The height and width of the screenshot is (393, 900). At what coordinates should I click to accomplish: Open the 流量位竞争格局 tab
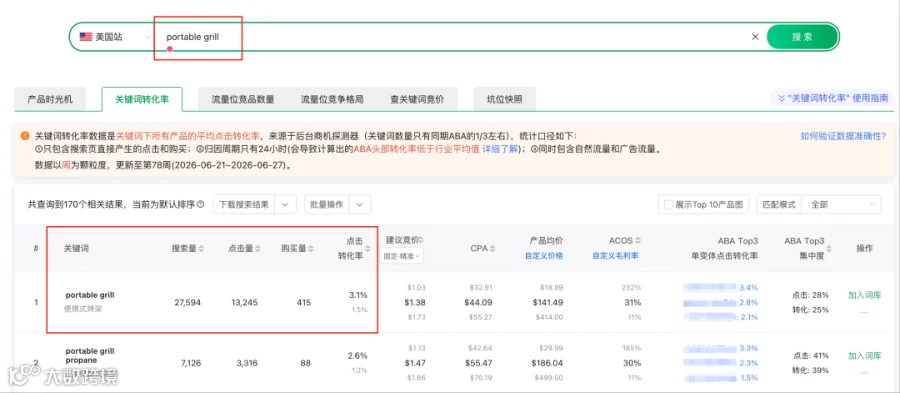[x=332, y=99]
